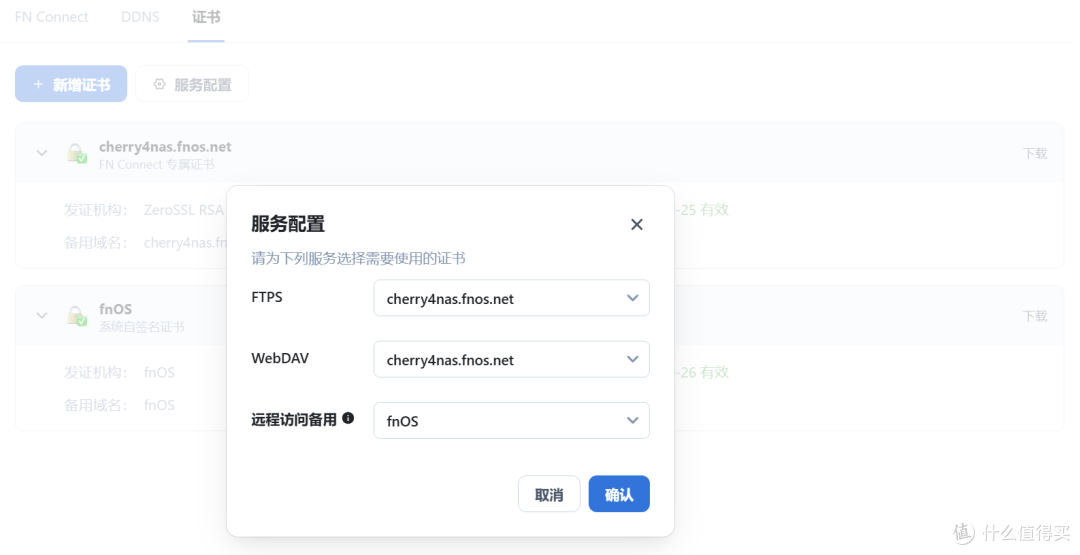Click the gear icon in 服务配置 button
This screenshot has width=1080, height=555.
(159, 84)
